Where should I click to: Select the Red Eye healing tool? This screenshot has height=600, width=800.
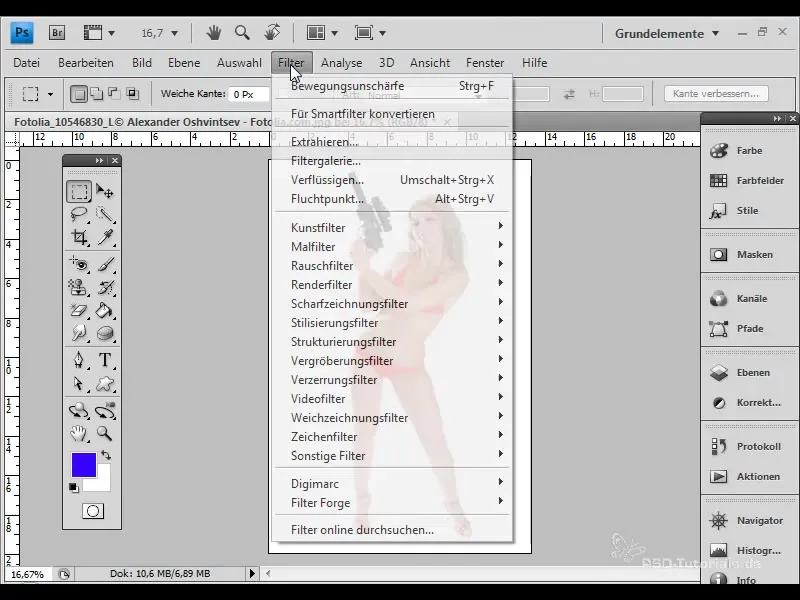[79, 264]
